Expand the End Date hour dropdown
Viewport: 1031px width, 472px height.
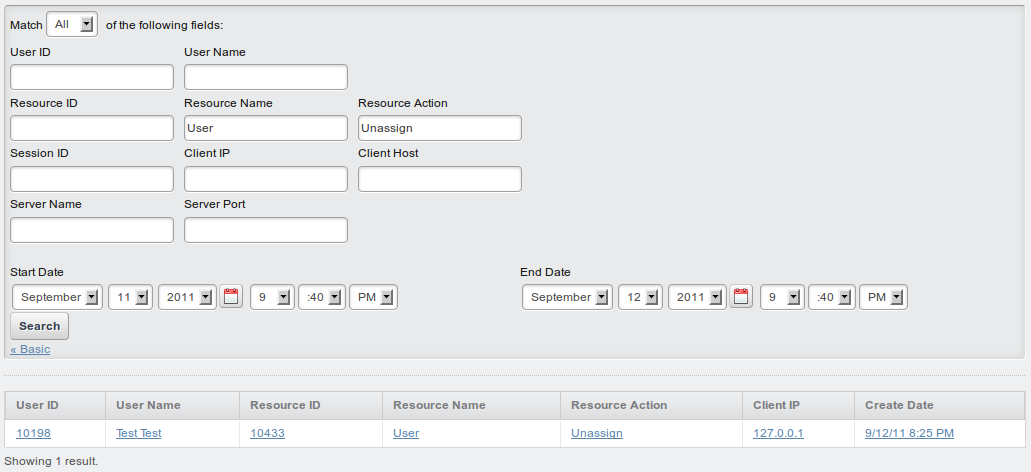pyautogui.click(x=782, y=297)
